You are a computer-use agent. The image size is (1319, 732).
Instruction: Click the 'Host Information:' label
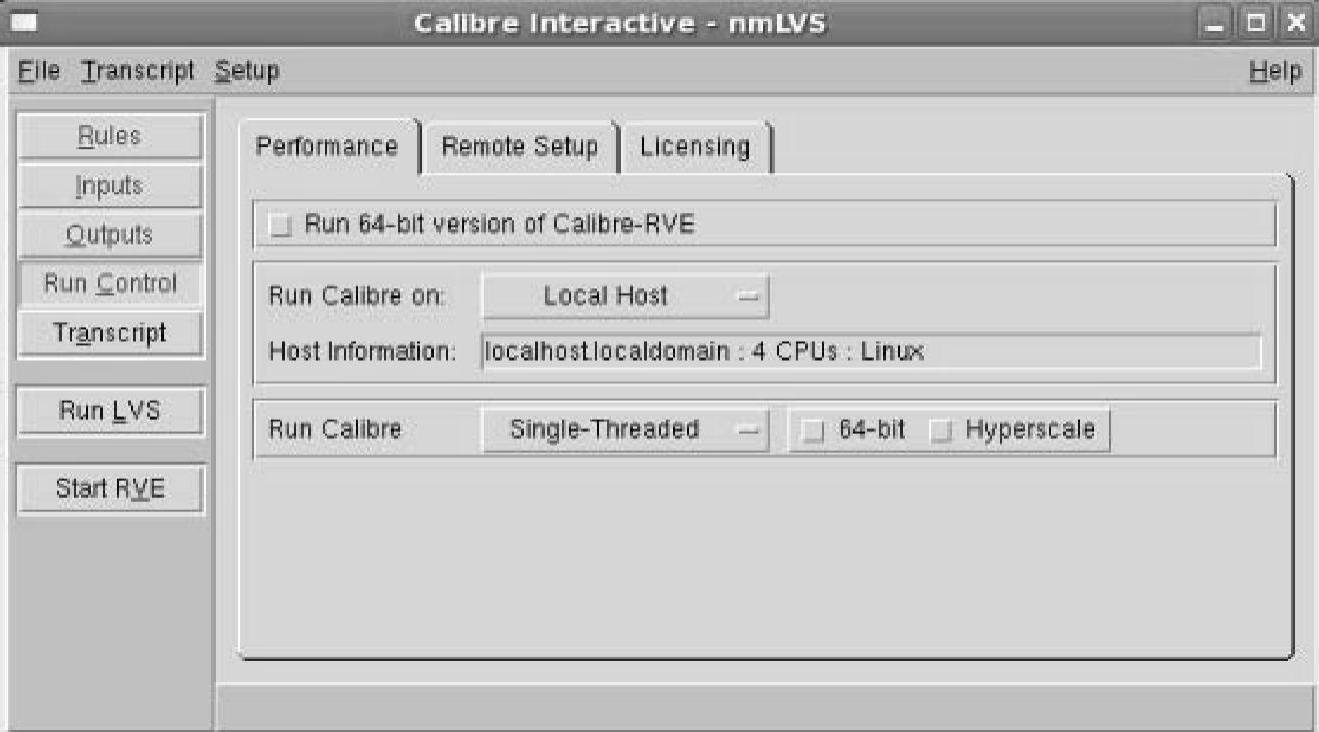362,352
